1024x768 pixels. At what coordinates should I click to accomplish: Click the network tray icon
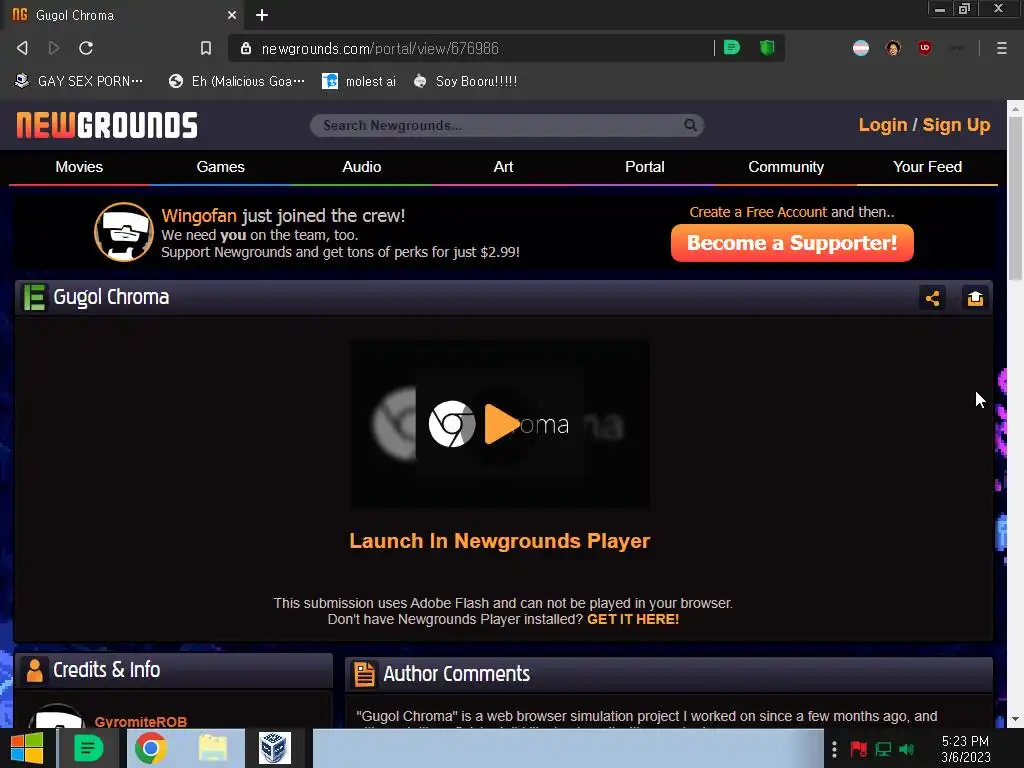click(883, 749)
